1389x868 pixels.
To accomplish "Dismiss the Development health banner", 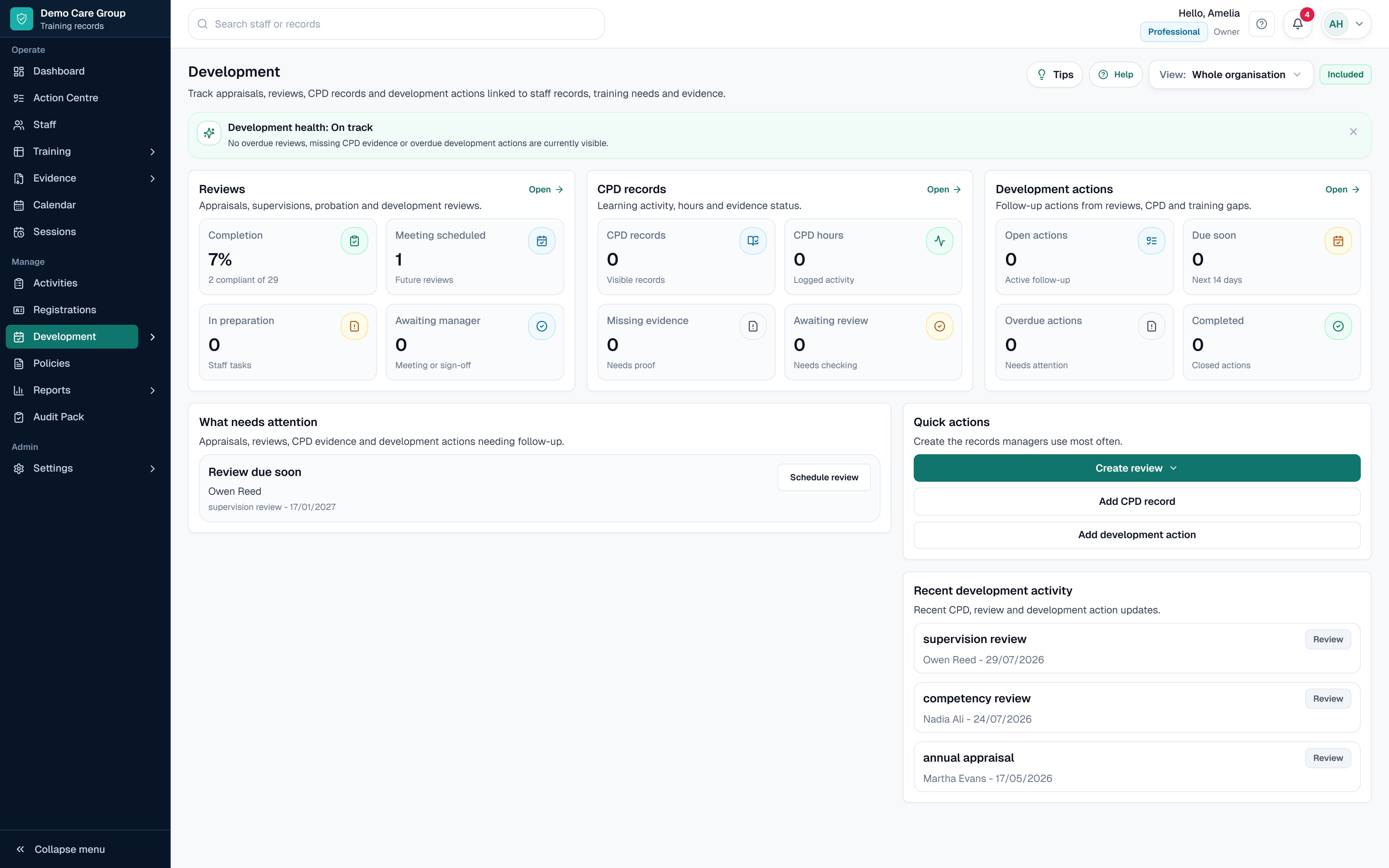I will (x=1353, y=132).
